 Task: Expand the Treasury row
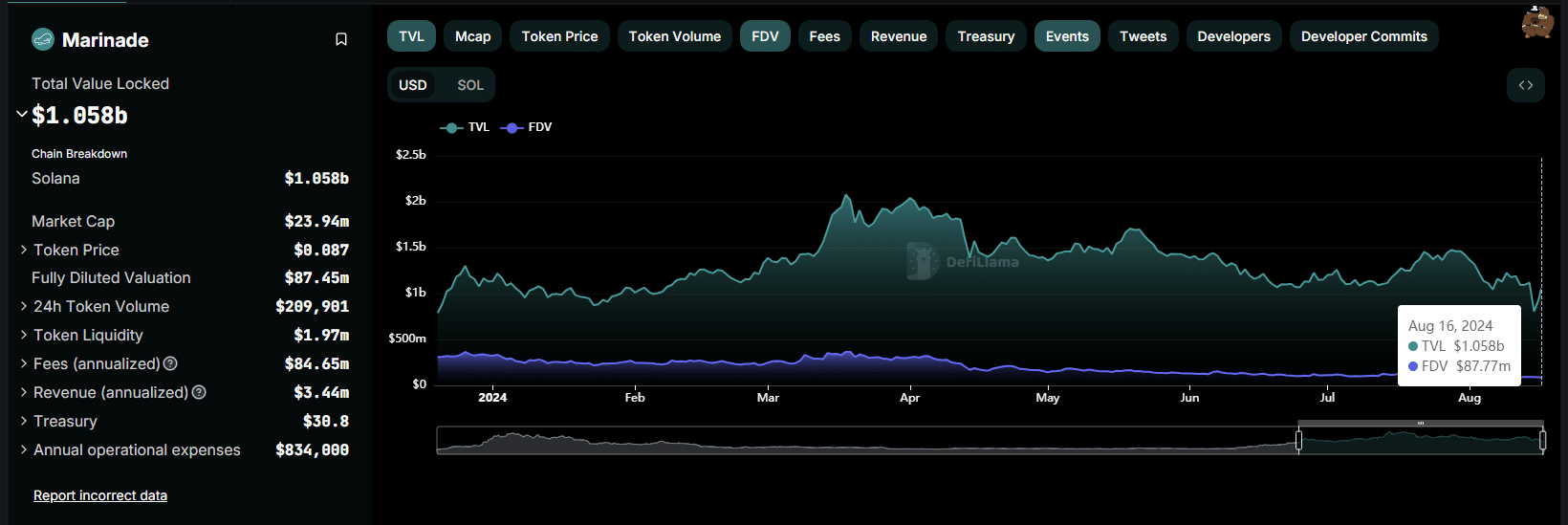(24, 421)
